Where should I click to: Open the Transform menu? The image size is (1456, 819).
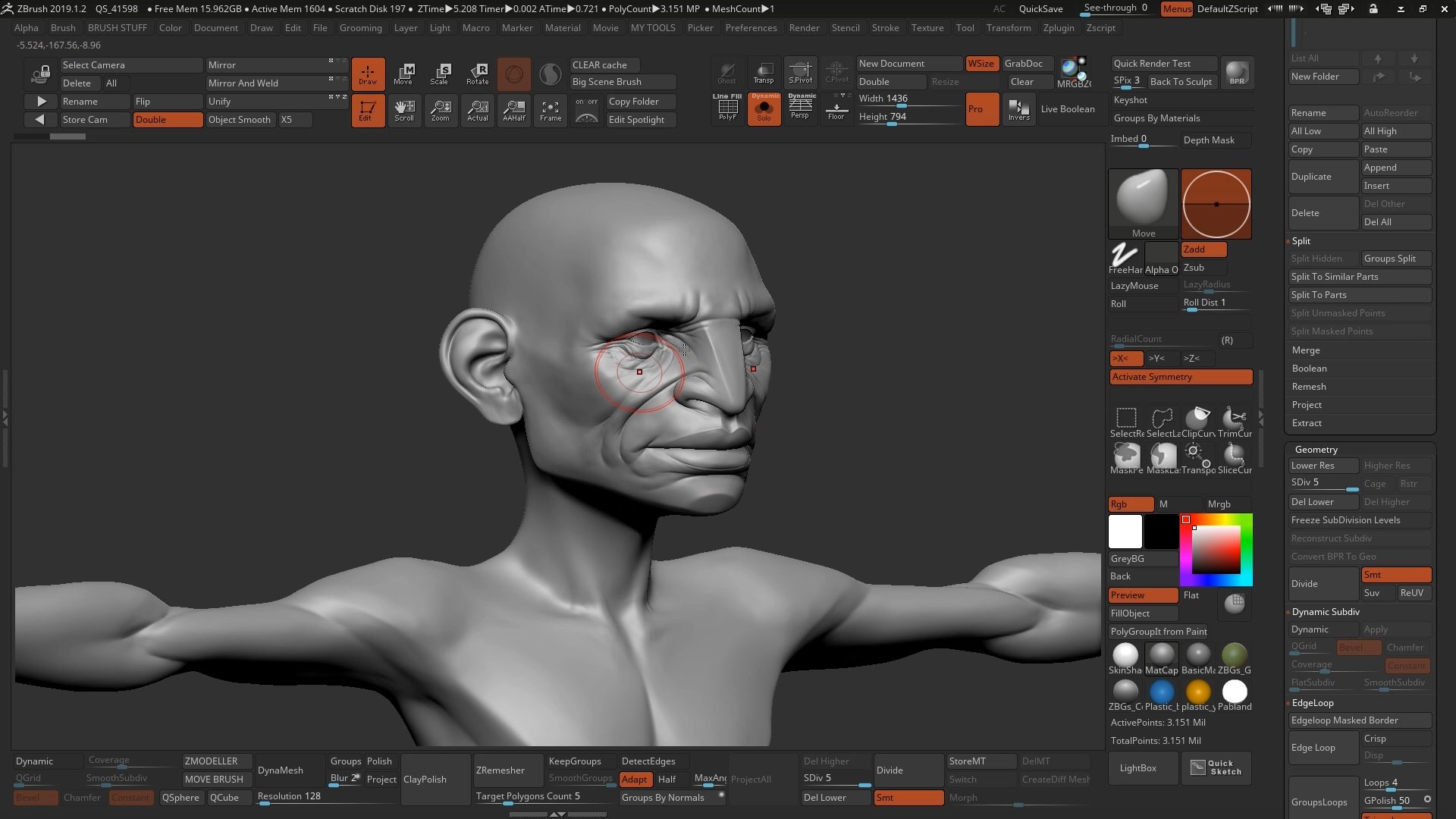(x=1009, y=28)
